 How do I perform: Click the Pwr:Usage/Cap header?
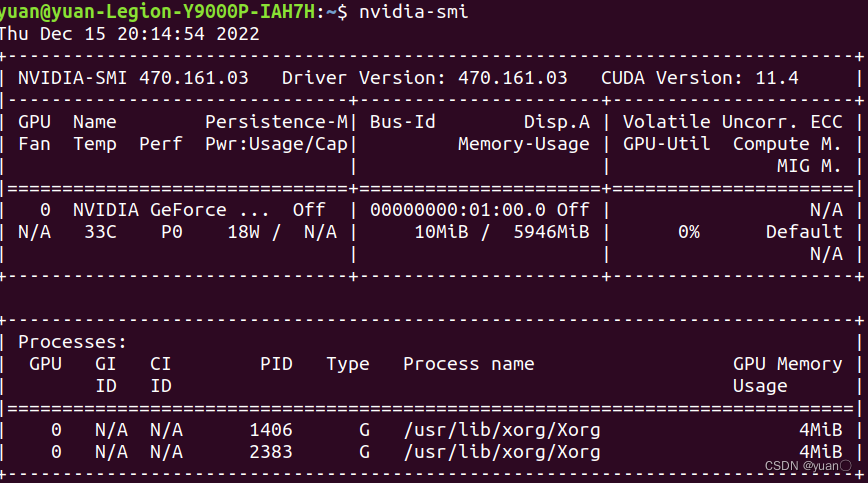(276, 144)
